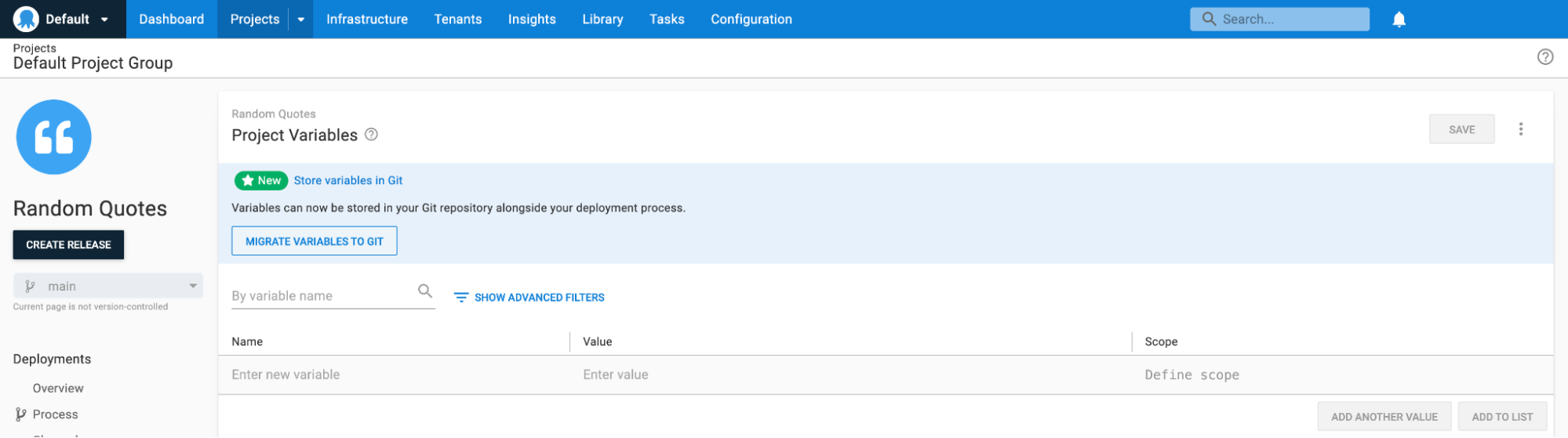Click the branch icon beside Process
Image resolution: width=1568 pixels, height=438 pixels.
coord(20,414)
